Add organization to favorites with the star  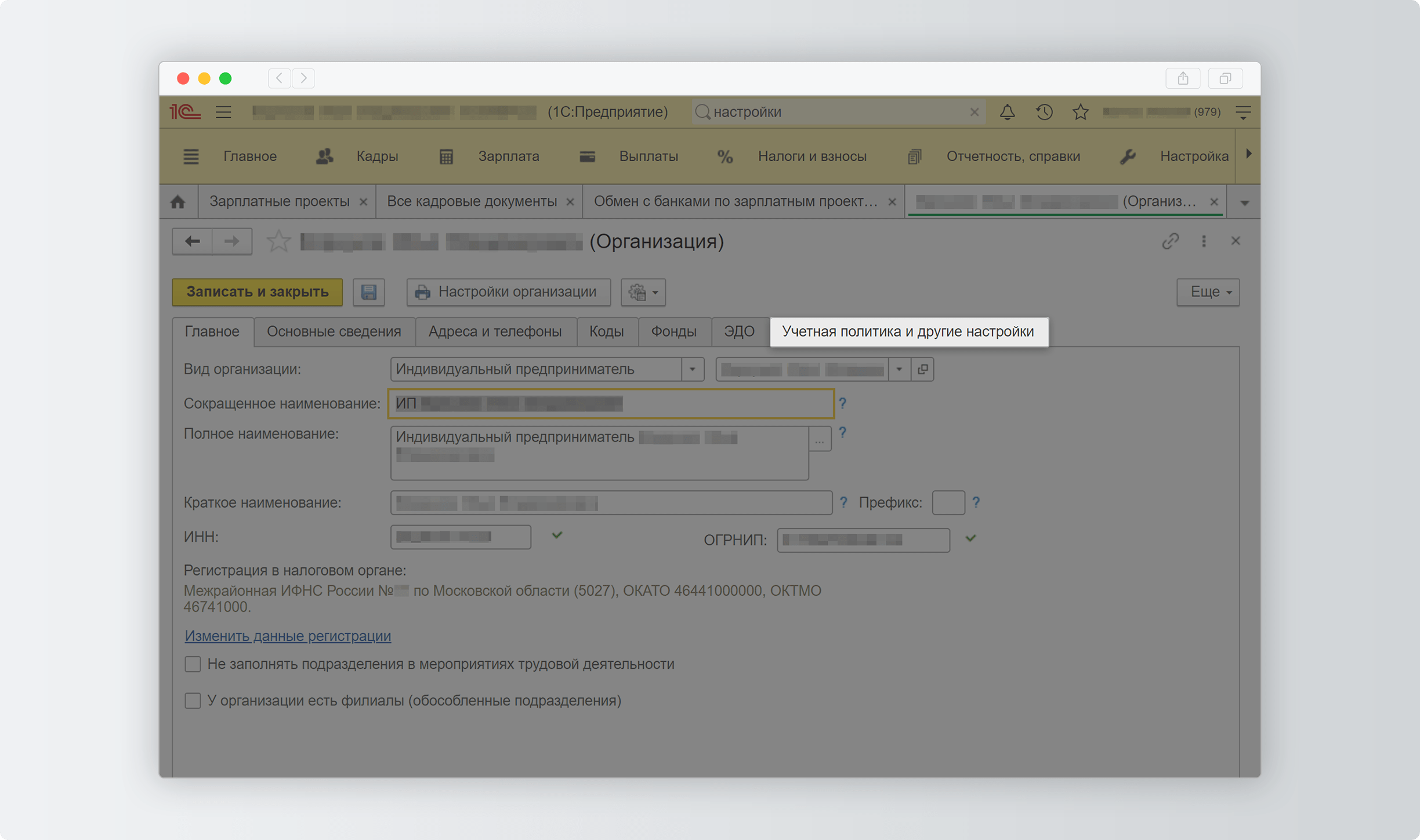click(x=278, y=241)
